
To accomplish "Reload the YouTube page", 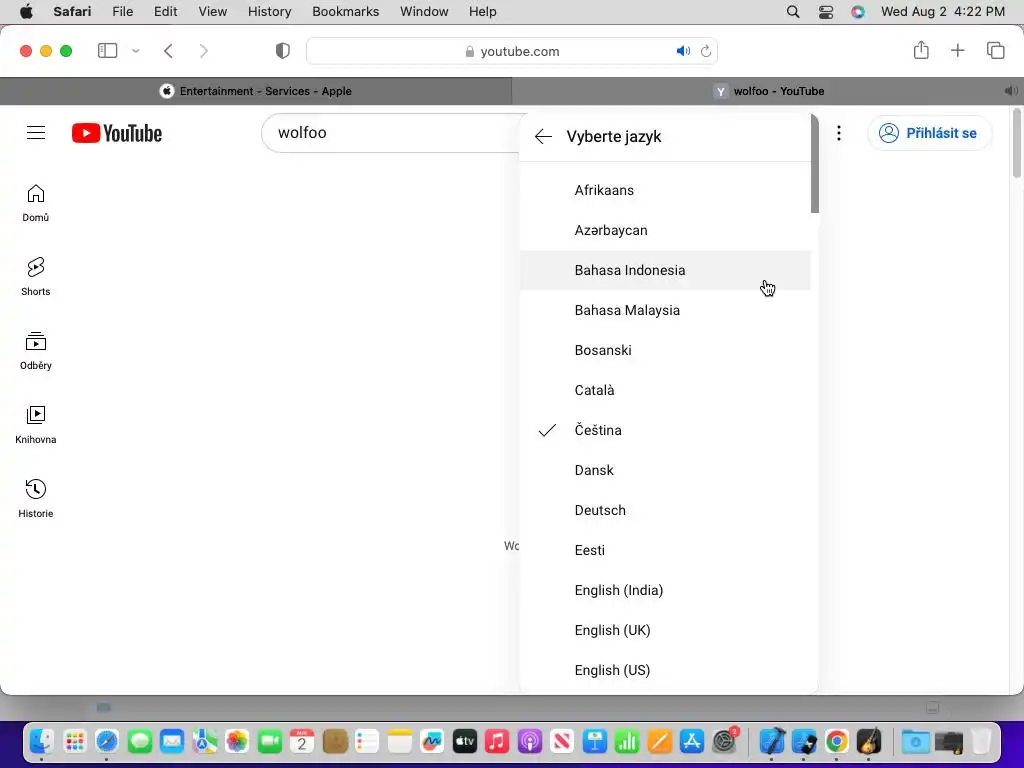I will 706,51.
